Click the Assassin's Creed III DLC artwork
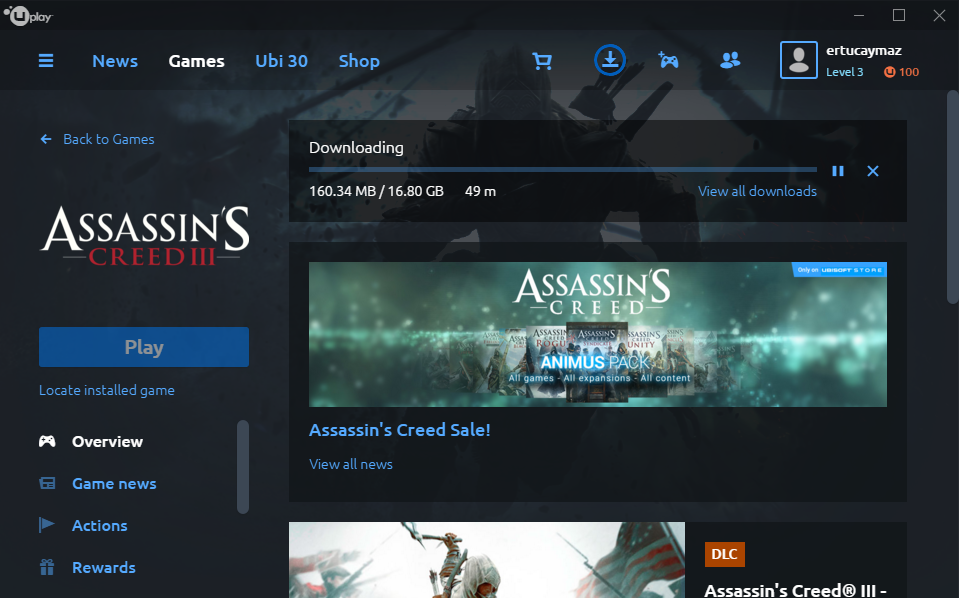The image size is (959, 598). tap(487, 559)
